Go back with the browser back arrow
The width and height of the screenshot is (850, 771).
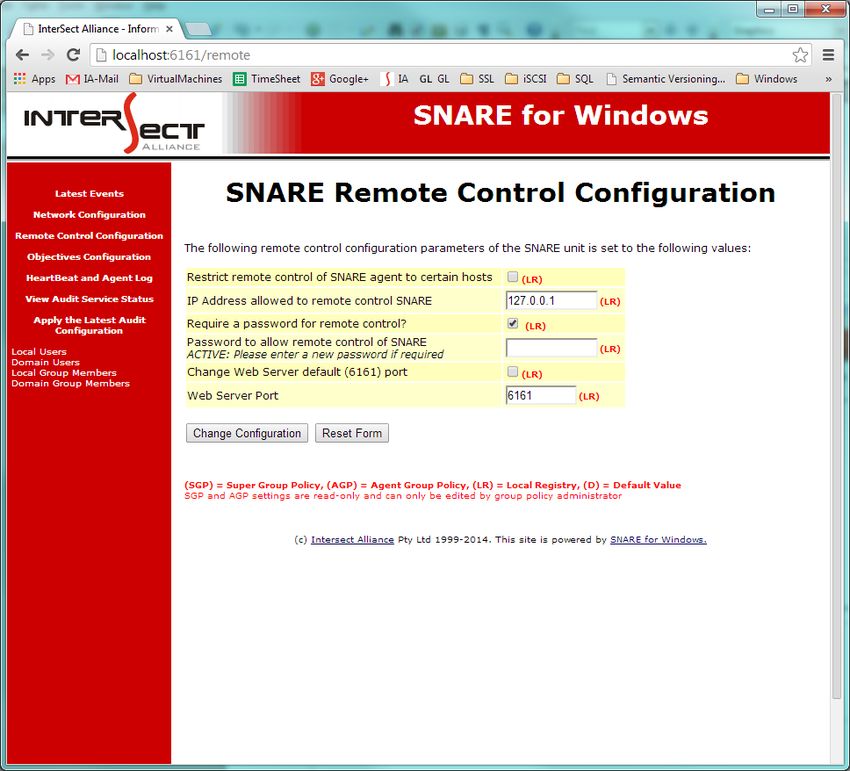click(22, 55)
